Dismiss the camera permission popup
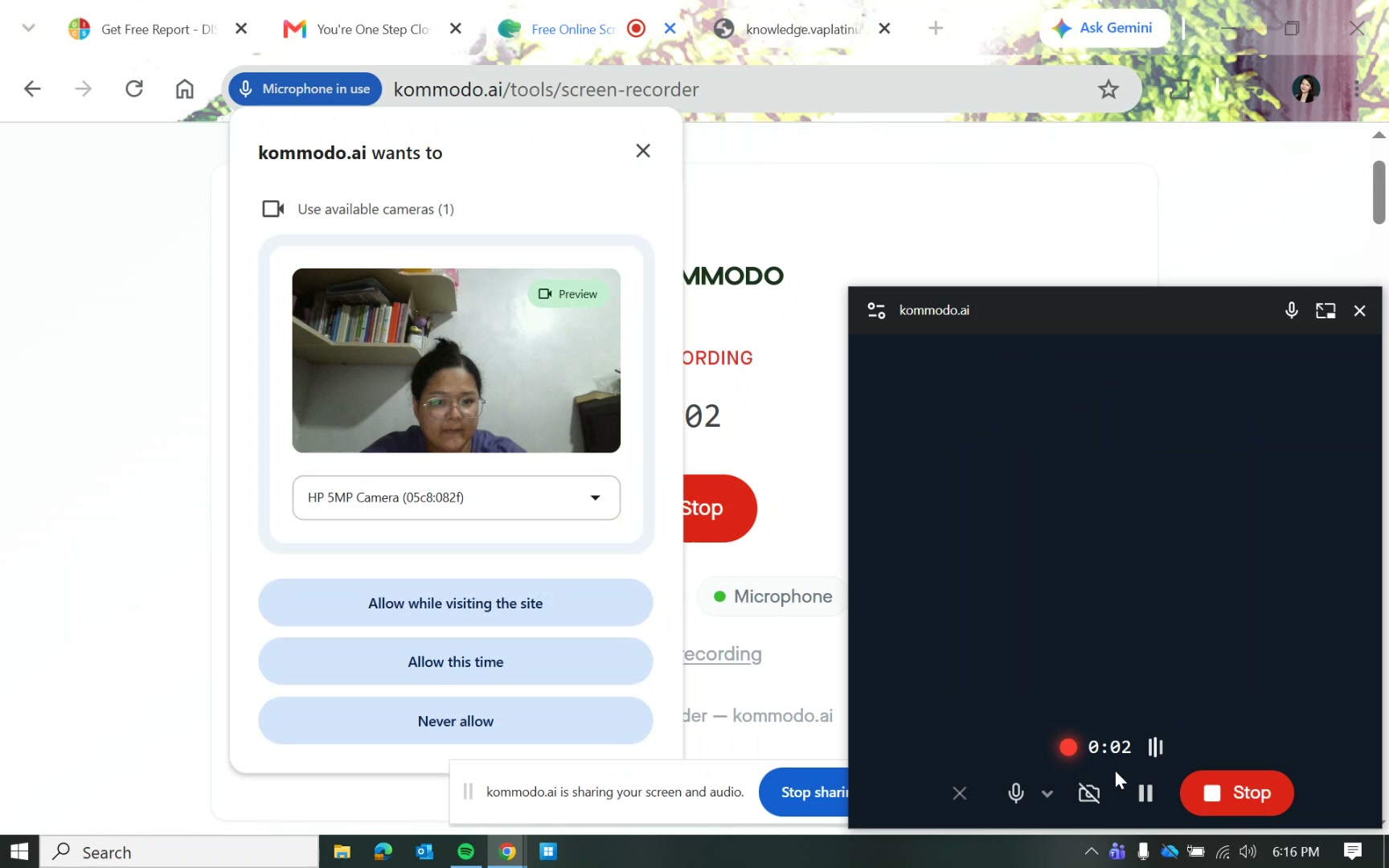Screen dimensions: 1389x868 (x=643, y=151)
